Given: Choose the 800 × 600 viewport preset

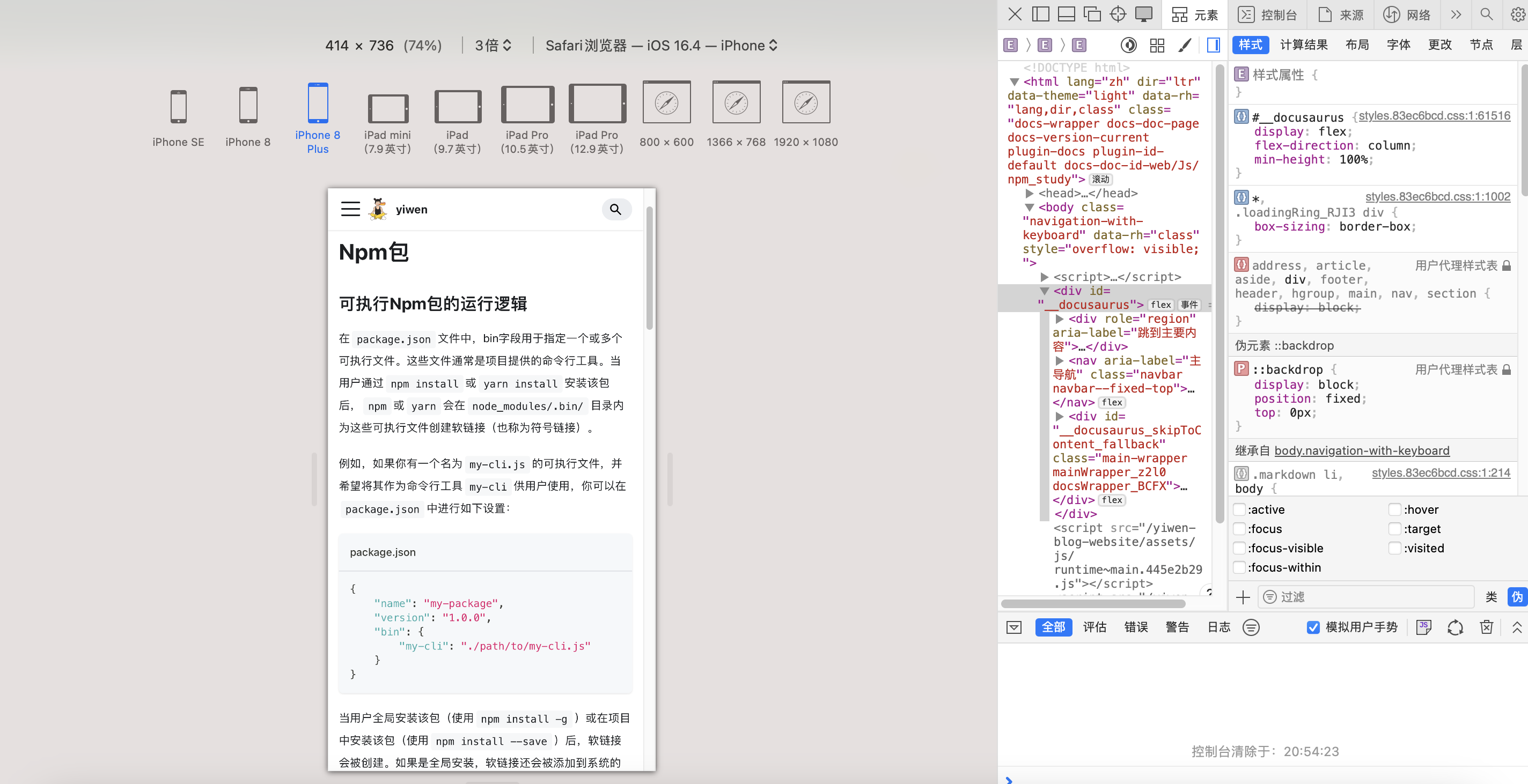Looking at the screenshot, I should pyautogui.click(x=667, y=114).
